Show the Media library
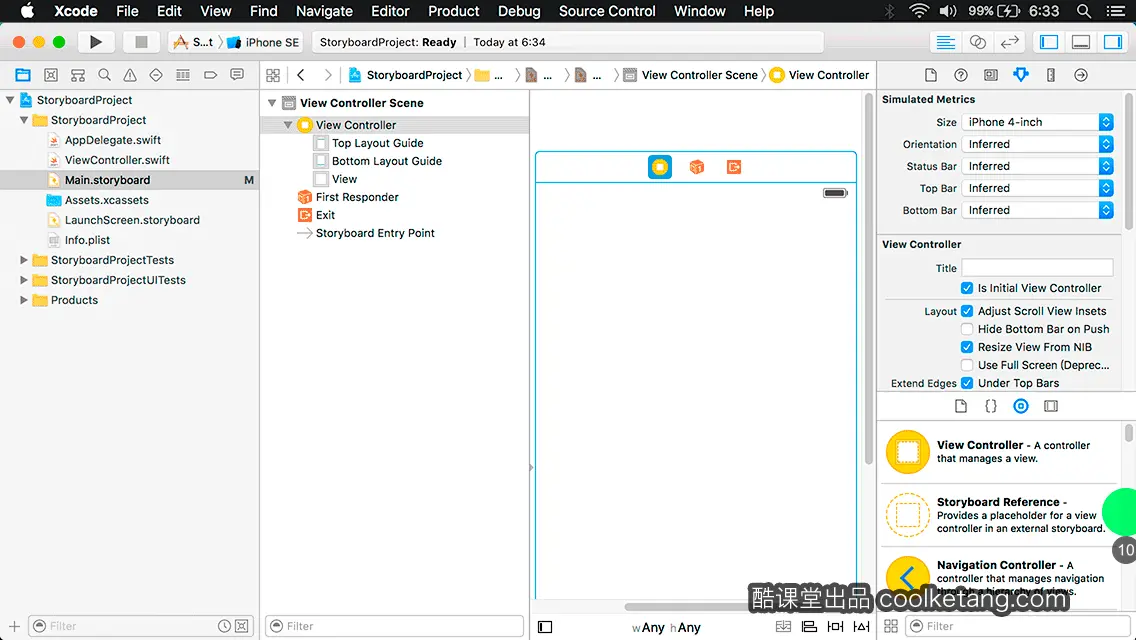Viewport: 1136px width, 640px height. tap(1051, 406)
